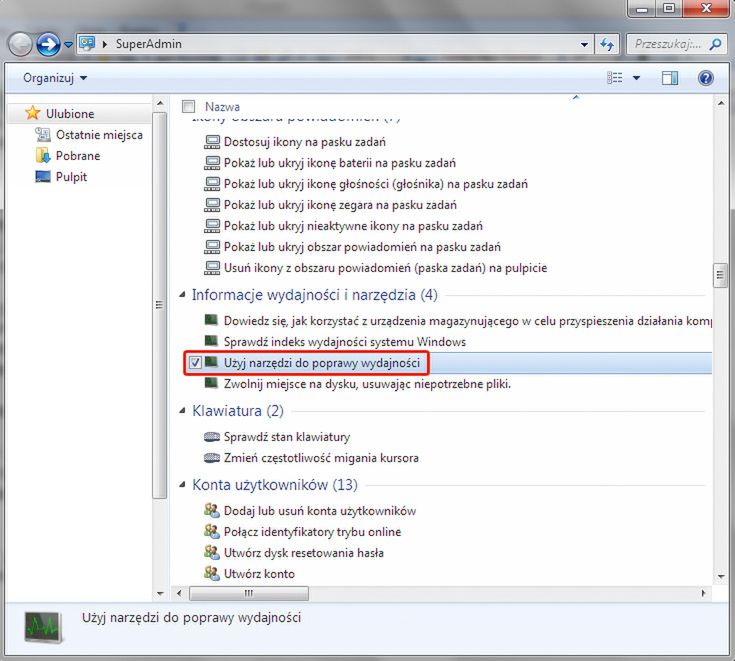This screenshot has width=735, height=661.
Task: Click the icon of Dowiedz się, jak korzystać z urządzenia
Action: tap(211, 320)
